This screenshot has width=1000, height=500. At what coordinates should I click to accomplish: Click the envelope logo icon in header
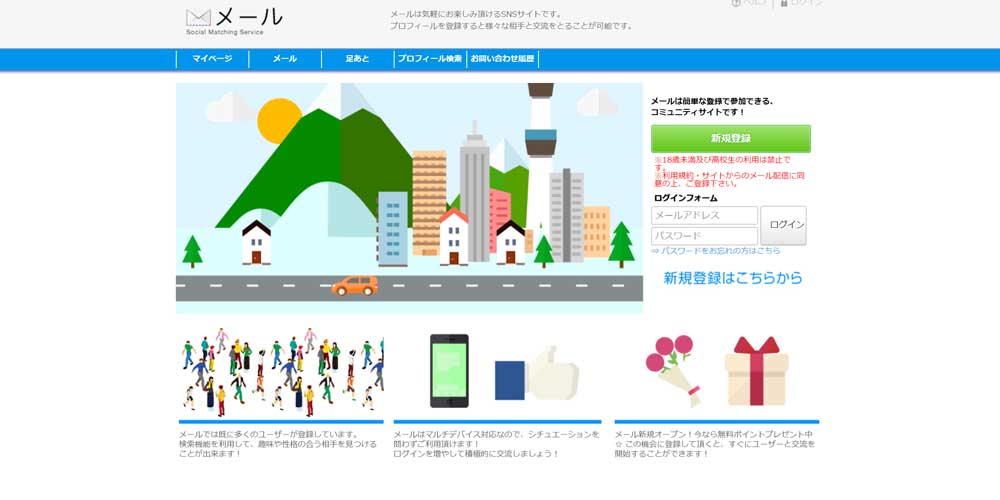point(199,17)
